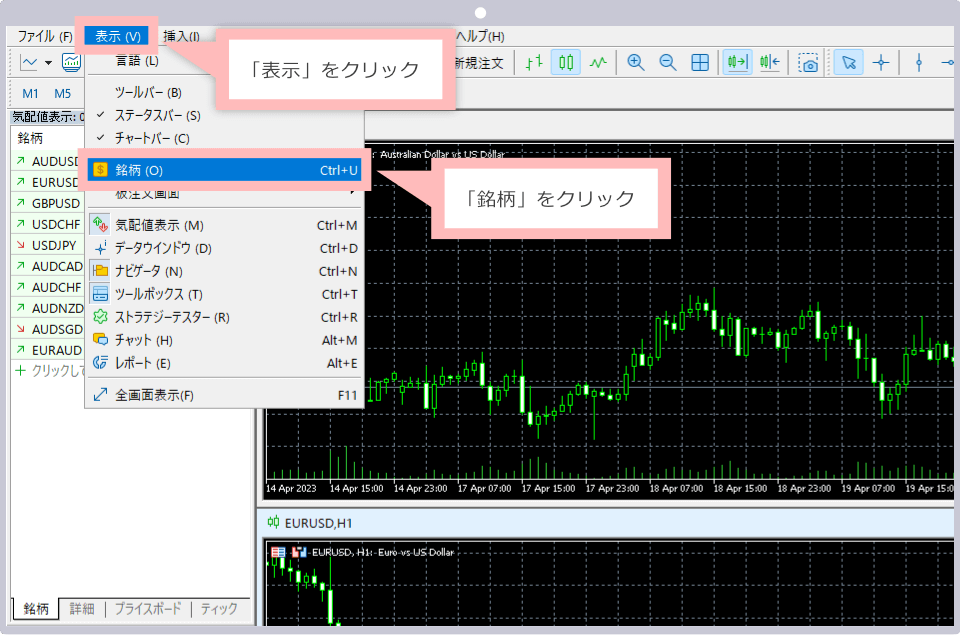Select the M5 timeframe button

pos(63,93)
